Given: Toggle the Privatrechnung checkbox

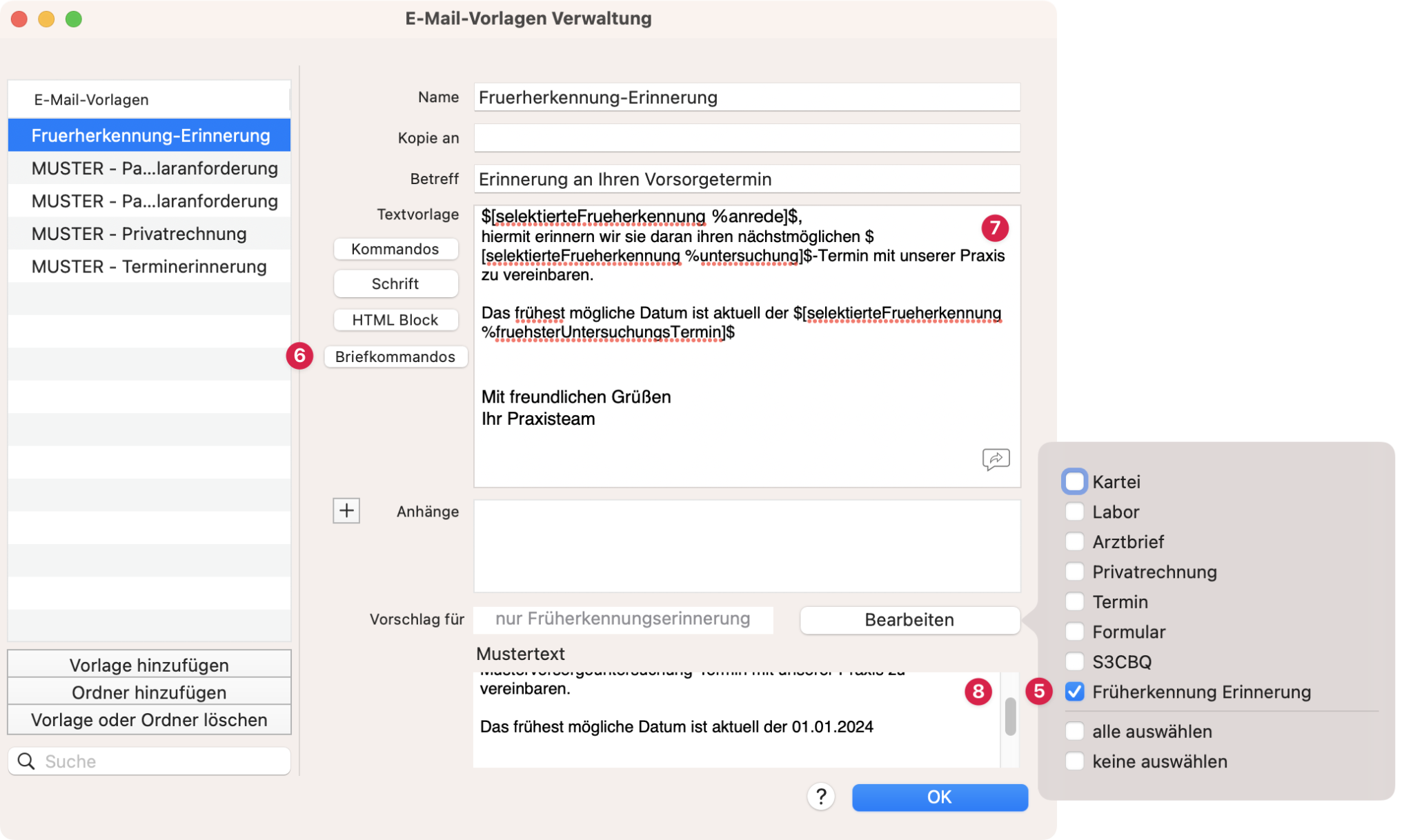Looking at the screenshot, I should pyautogui.click(x=1074, y=572).
